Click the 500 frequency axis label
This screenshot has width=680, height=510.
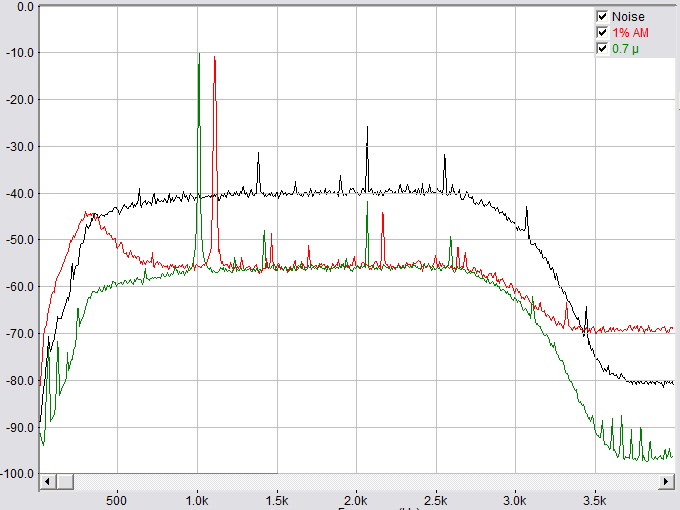117,498
